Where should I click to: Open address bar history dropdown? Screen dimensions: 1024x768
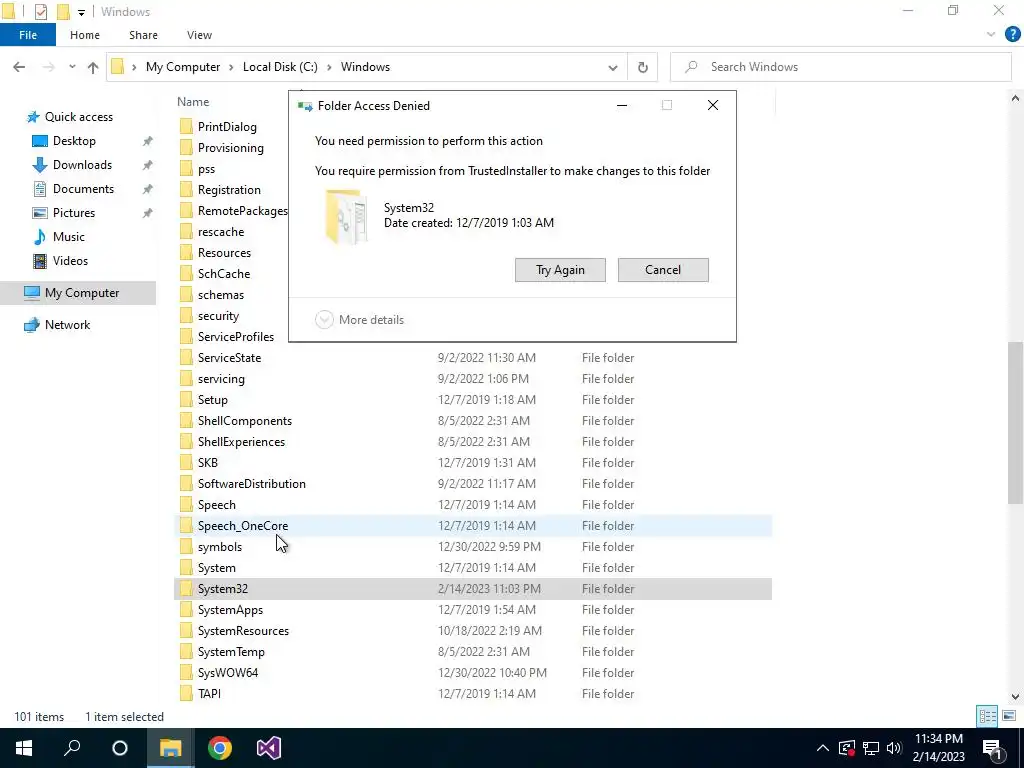pyautogui.click(x=613, y=67)
